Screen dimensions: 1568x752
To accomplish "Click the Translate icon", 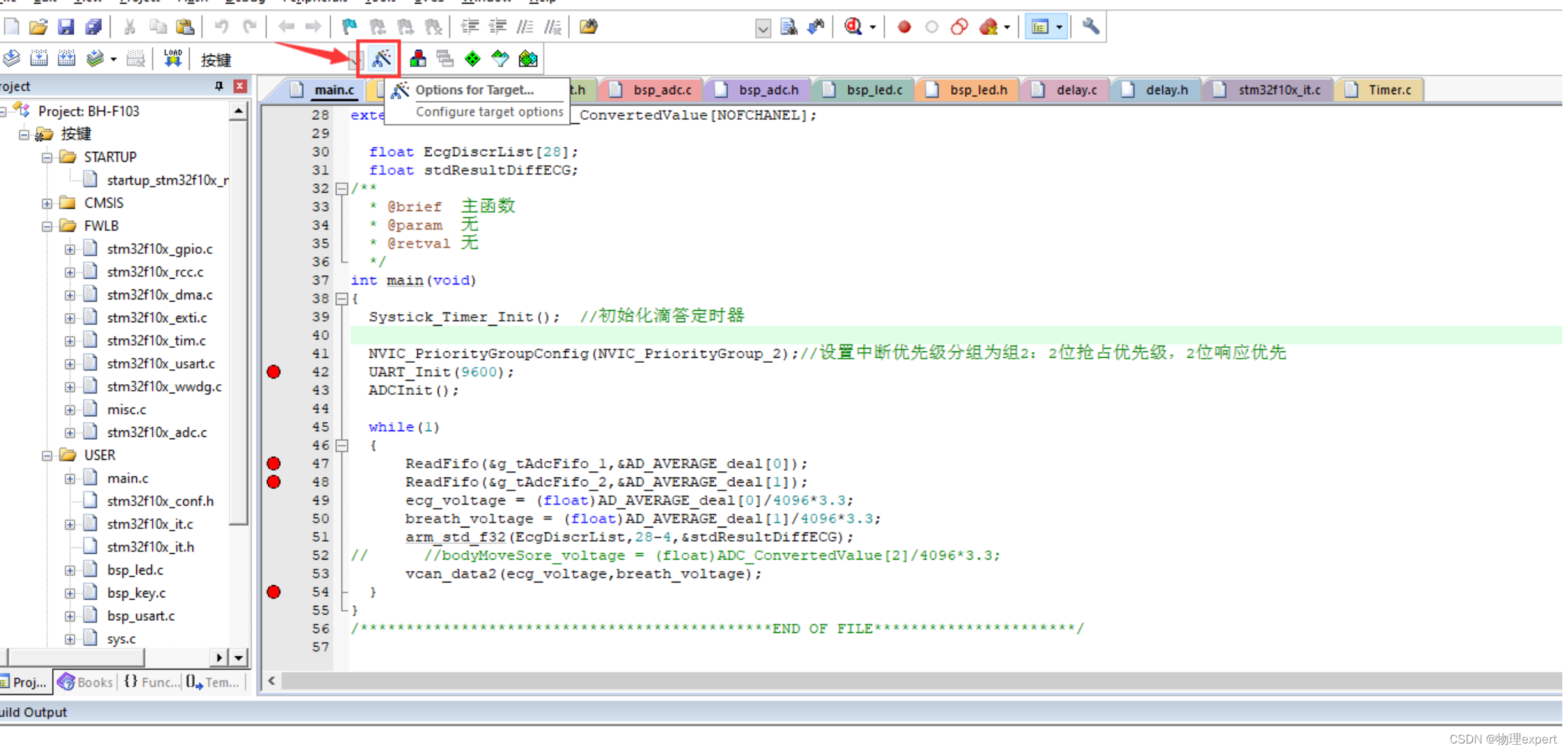I will coord(12,58).
